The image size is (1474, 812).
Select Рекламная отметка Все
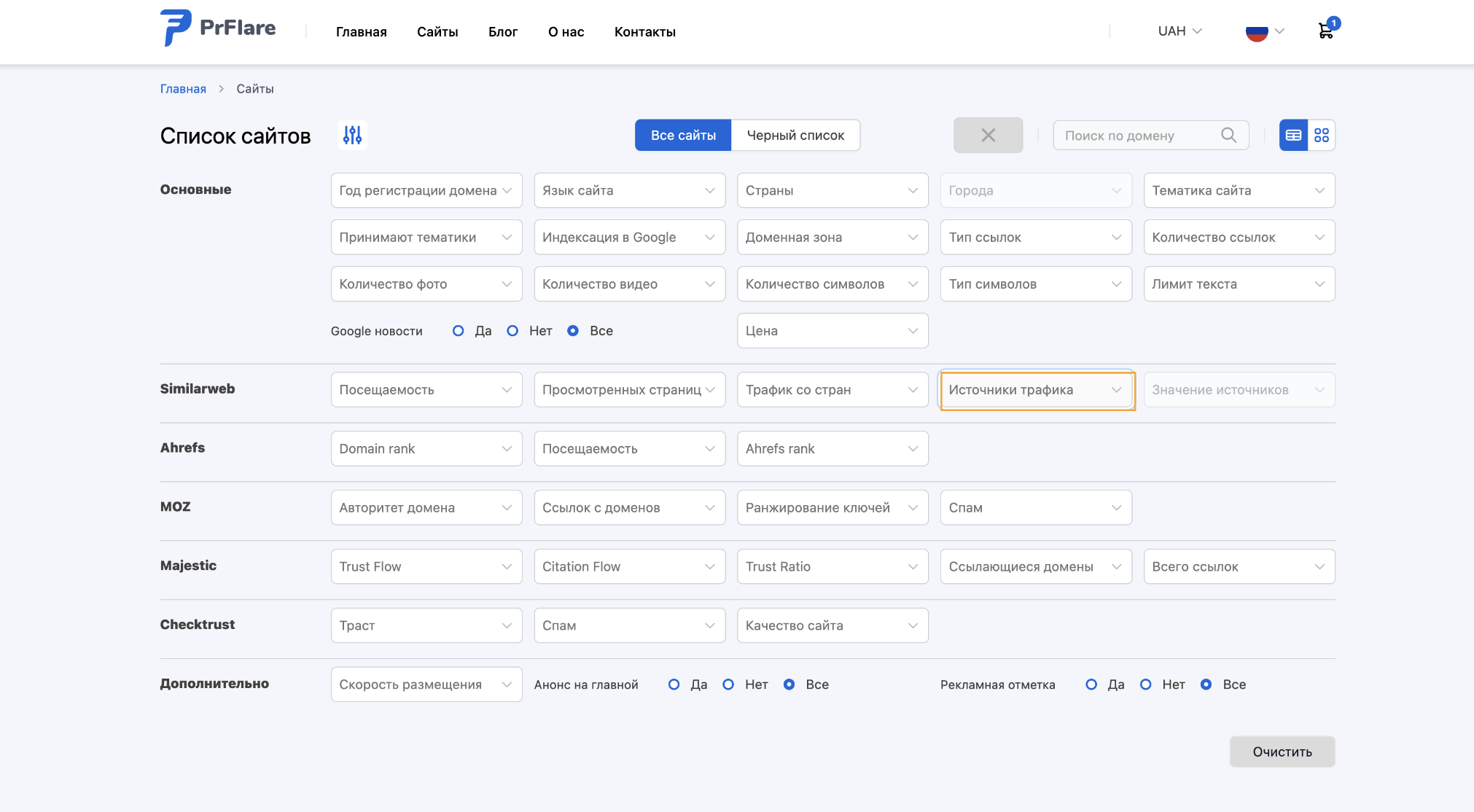point(1206,684)
